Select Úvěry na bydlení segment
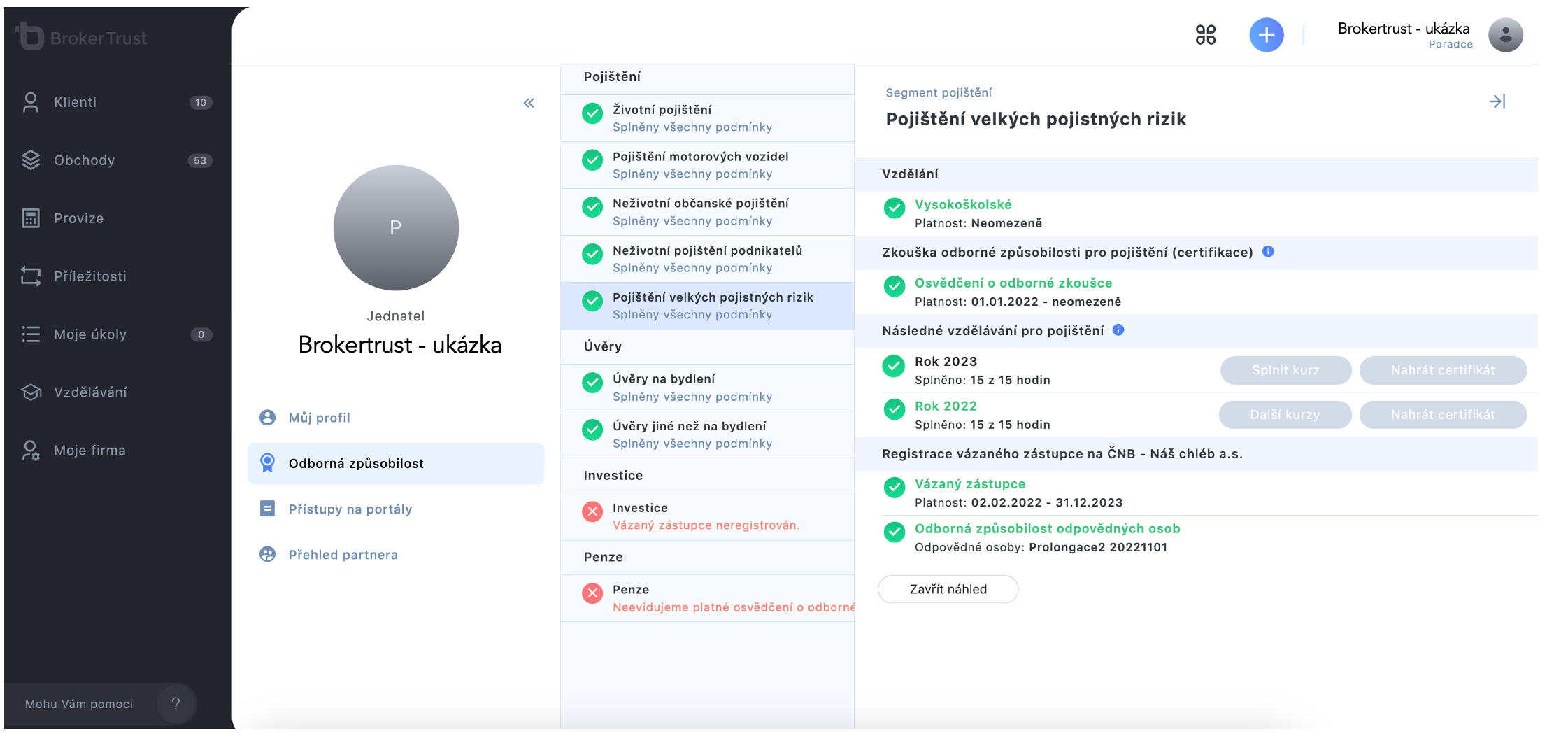 [707, 388]
